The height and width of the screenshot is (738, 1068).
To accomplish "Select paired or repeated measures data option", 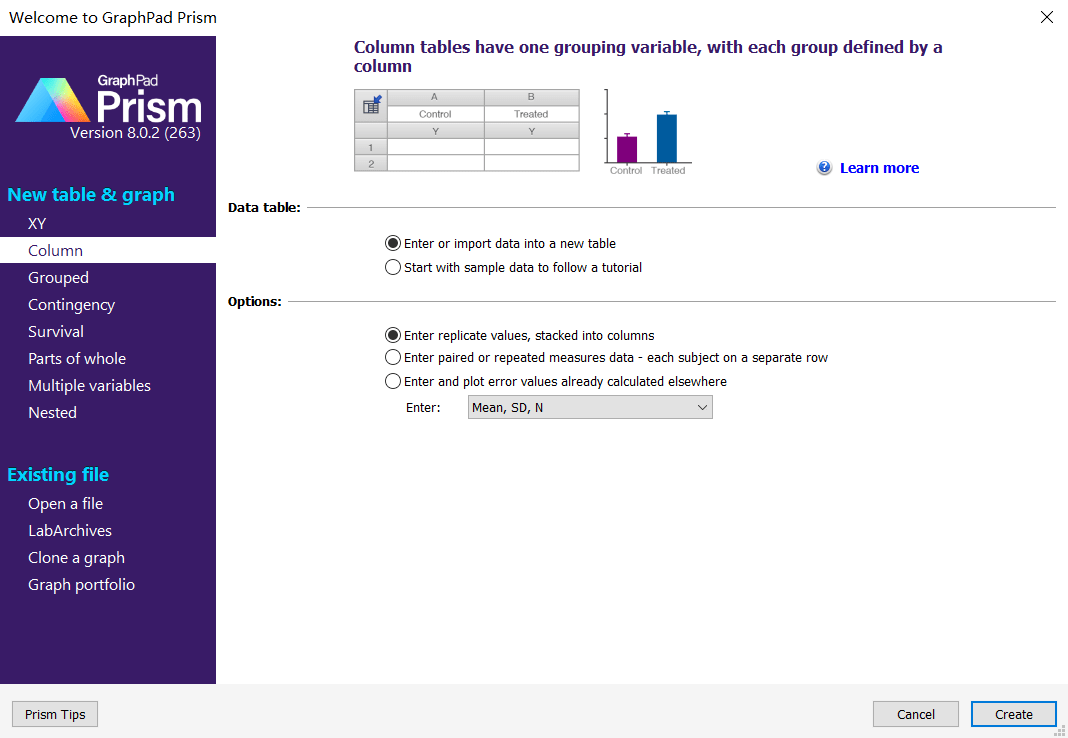I will click(x=393, y=357).
